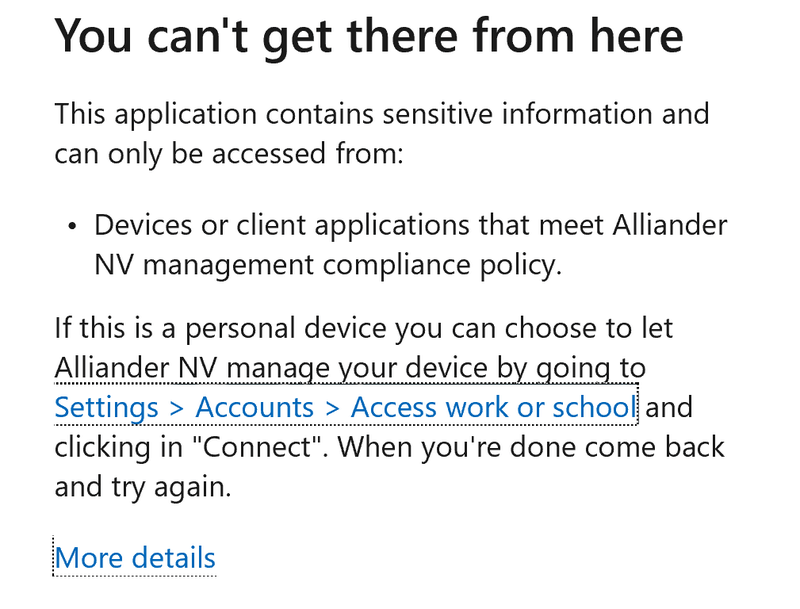Click "manage your device by going to" text
The height and width of the screenshot is (609, 800).
(x=434, y=368)
